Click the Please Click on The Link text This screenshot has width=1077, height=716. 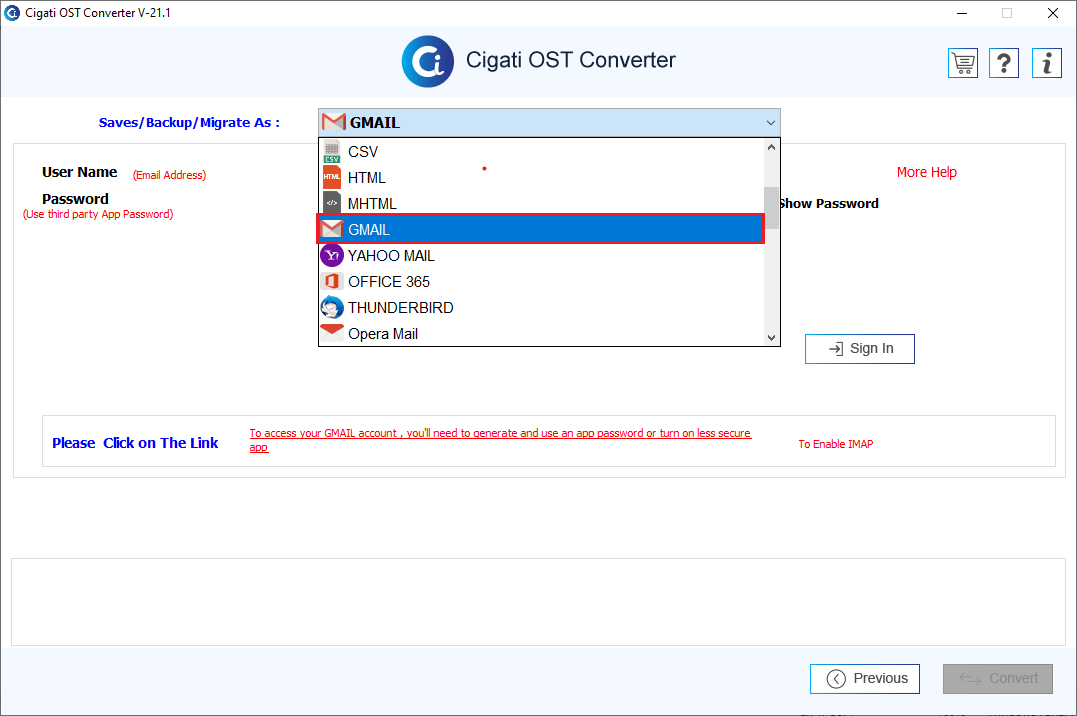coord(135,443)
